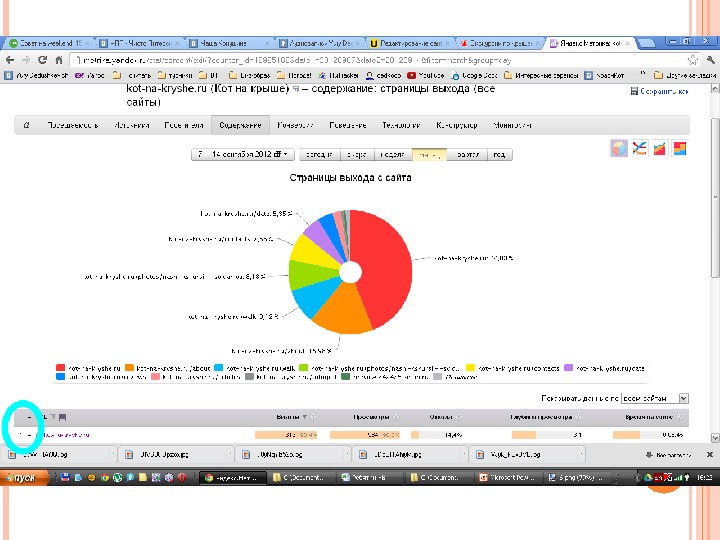
Task: Toggle the yellow /contacts legend entry
Action: click(x=512, y=368)
